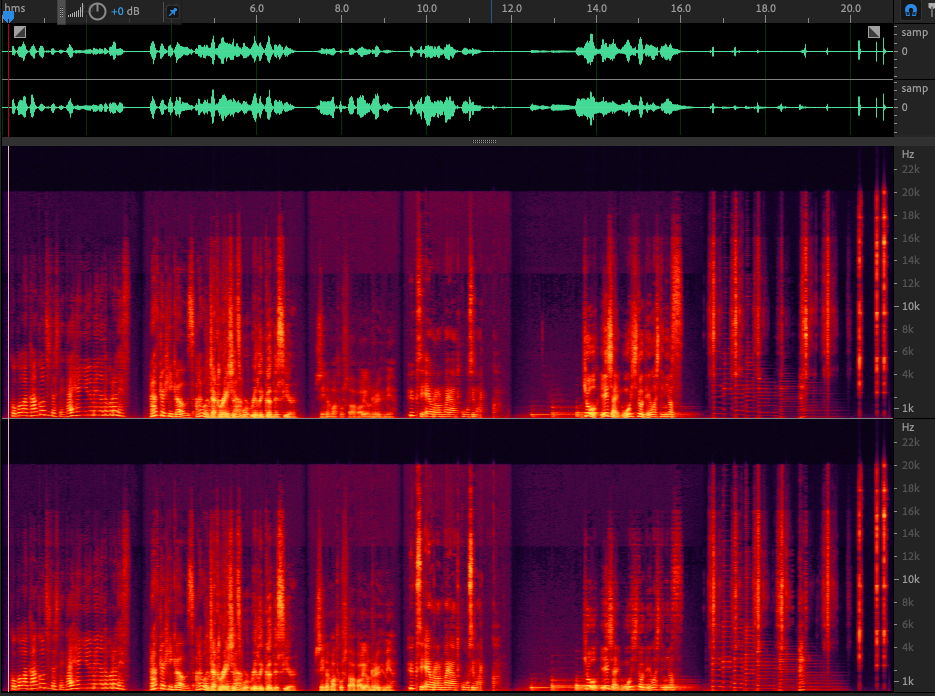The height and width of the screenshot is (696, 935).
Task: Click the 10k mark on upper frequency scale
Action: 911,306
